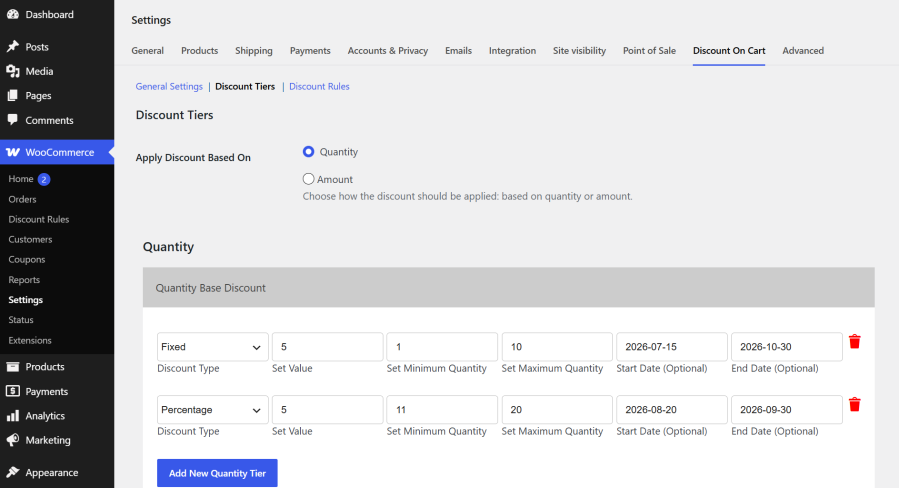The height and width of the screenshot is (488, 899).
Task: Click start date field 2026-07-15
Action: pos(671,347)
